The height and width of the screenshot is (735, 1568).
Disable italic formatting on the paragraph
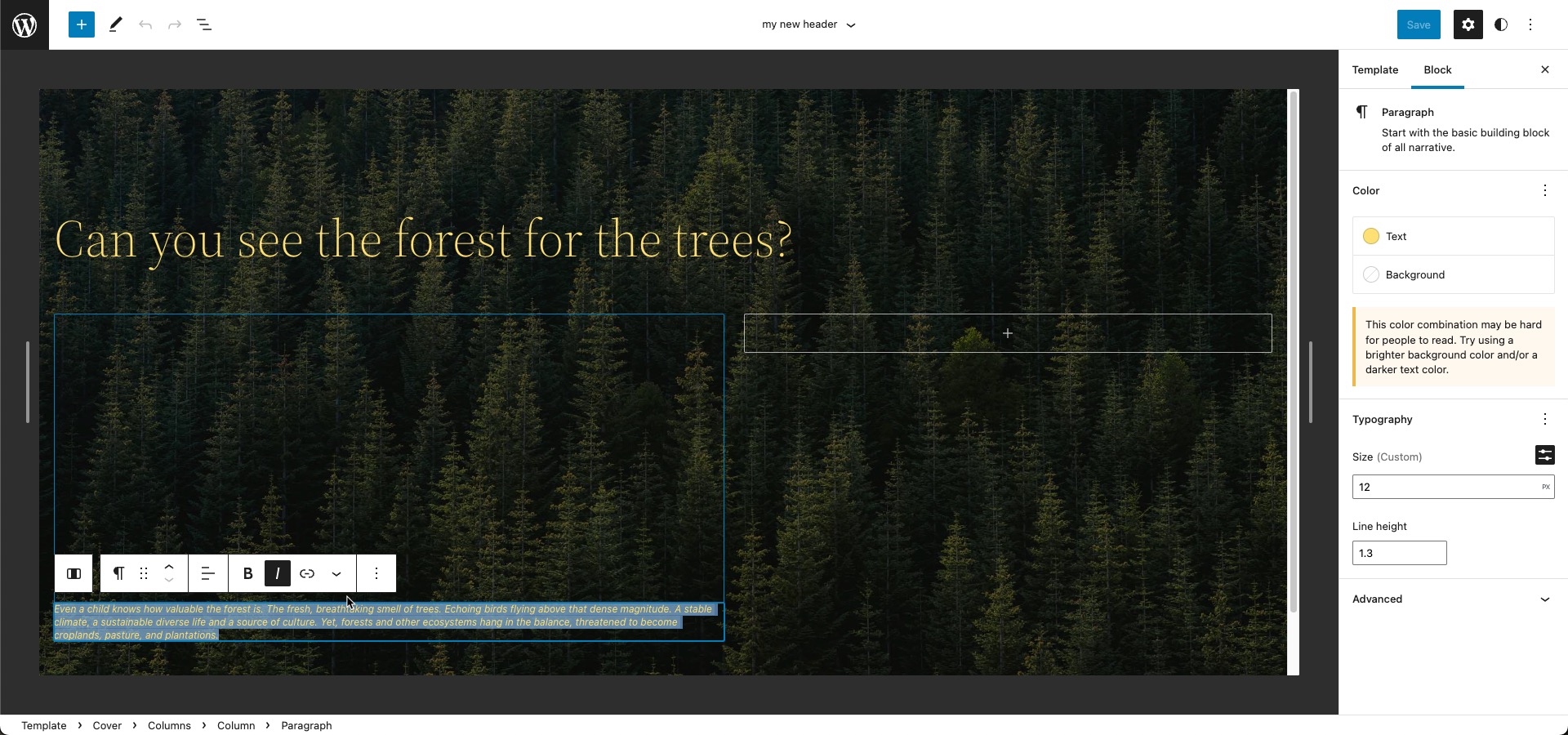tap(278, 573)
